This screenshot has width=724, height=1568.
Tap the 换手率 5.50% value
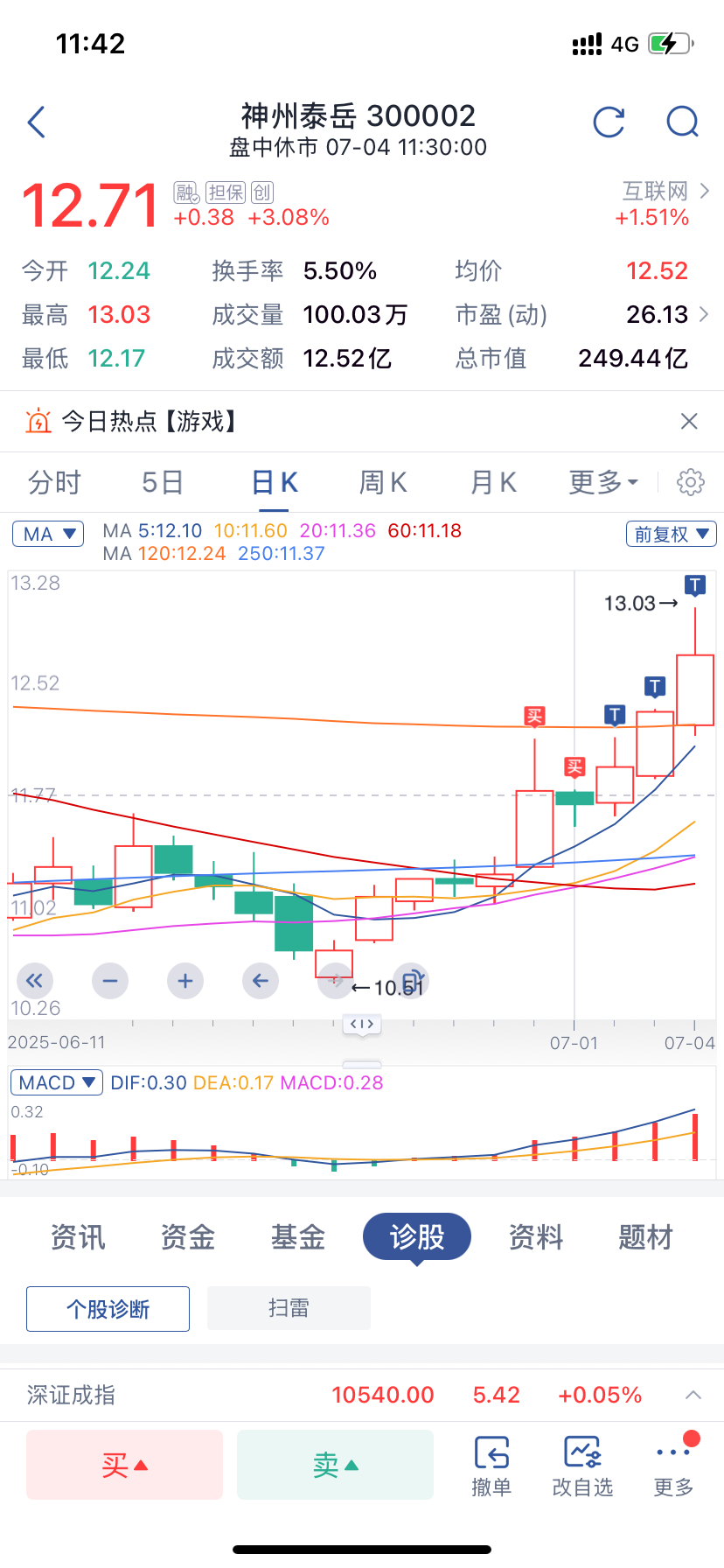340,271
